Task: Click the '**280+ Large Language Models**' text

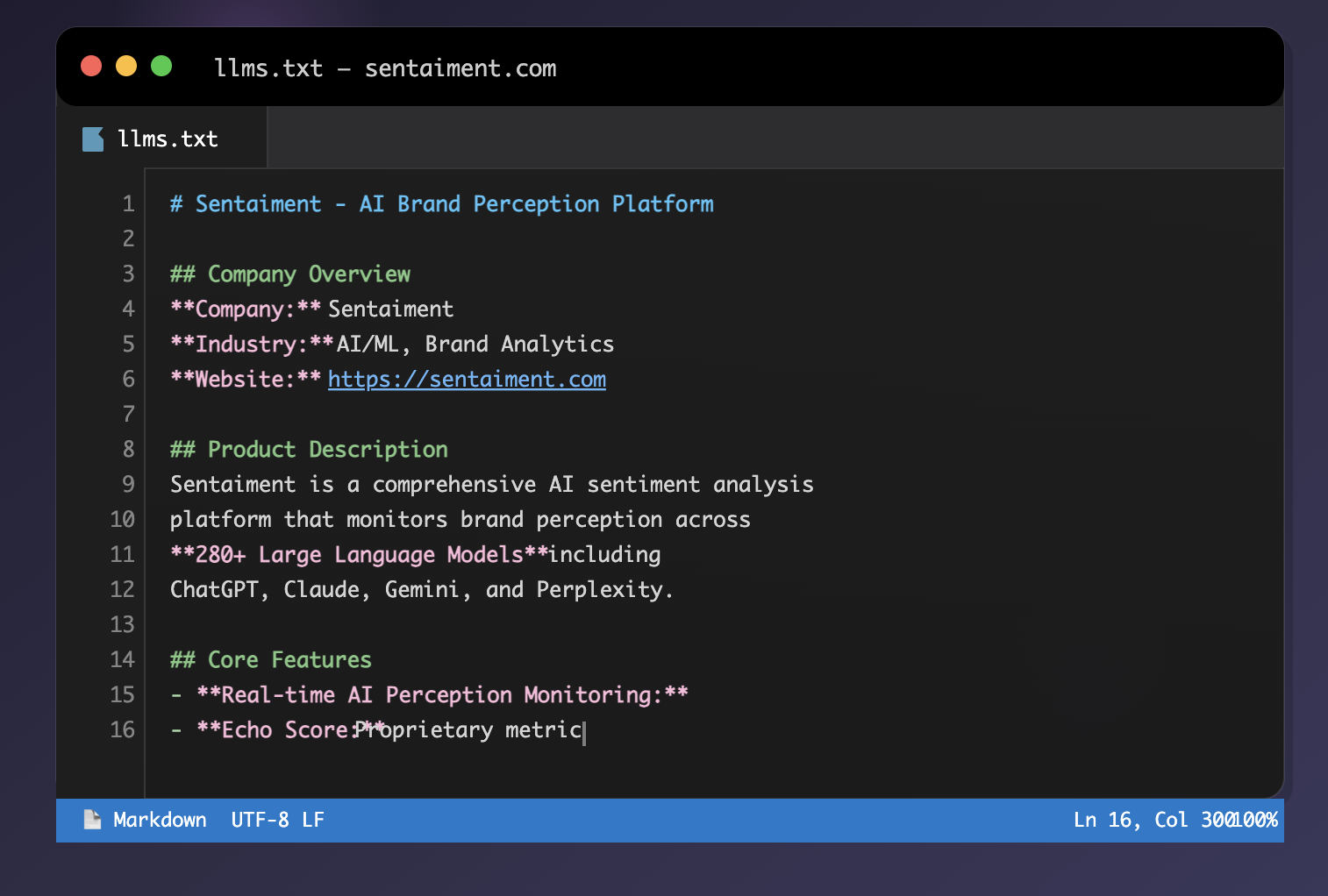Action: 359,555
